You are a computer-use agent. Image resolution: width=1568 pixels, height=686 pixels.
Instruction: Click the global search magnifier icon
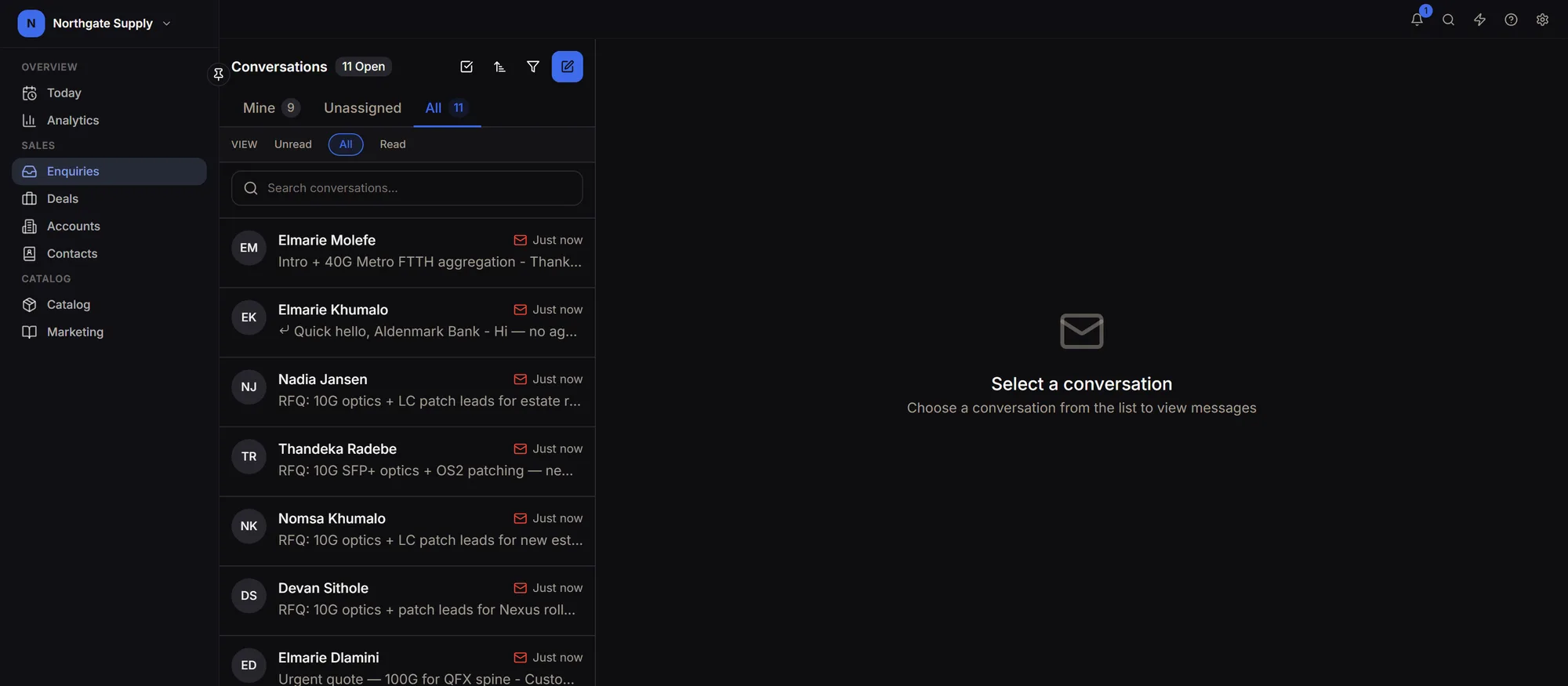point(1448,20)
